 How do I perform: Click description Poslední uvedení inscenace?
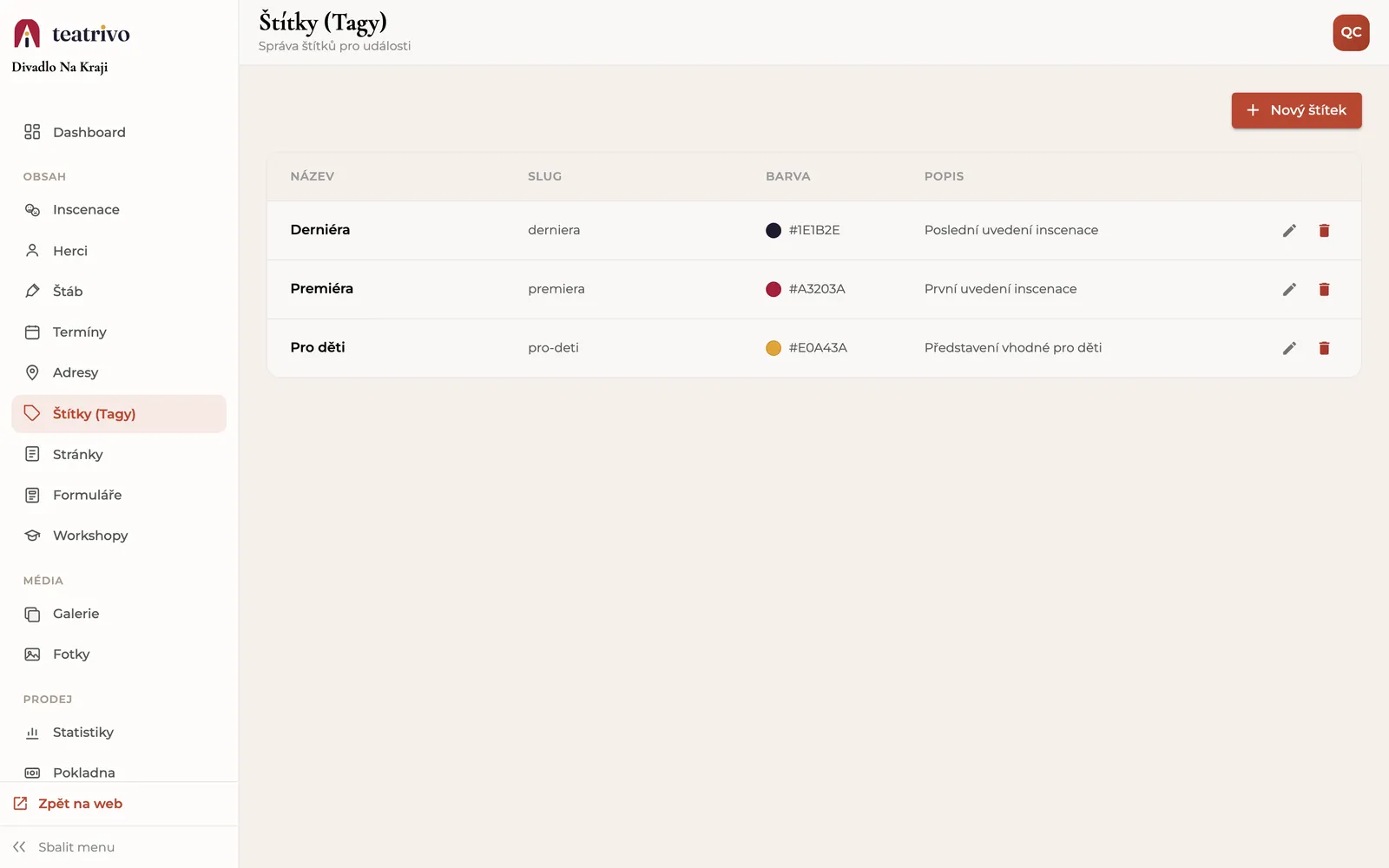pos(1011,230)
